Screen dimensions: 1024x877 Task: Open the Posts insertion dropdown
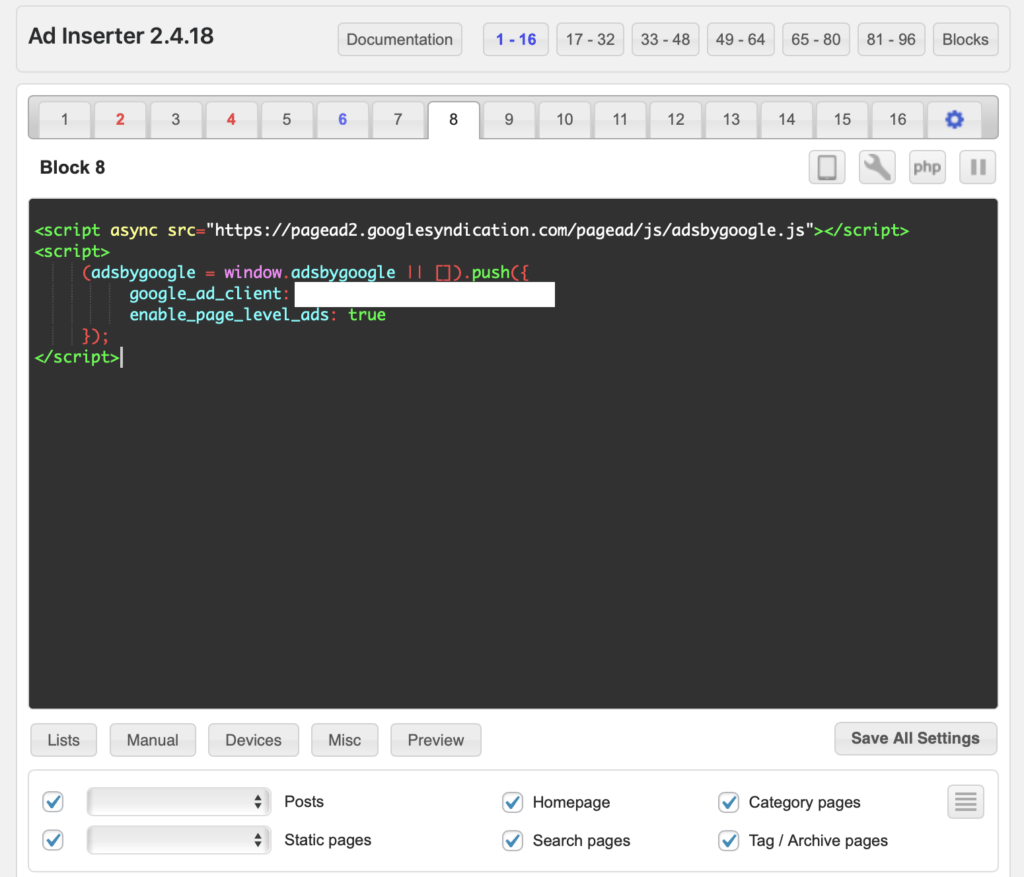178,801
